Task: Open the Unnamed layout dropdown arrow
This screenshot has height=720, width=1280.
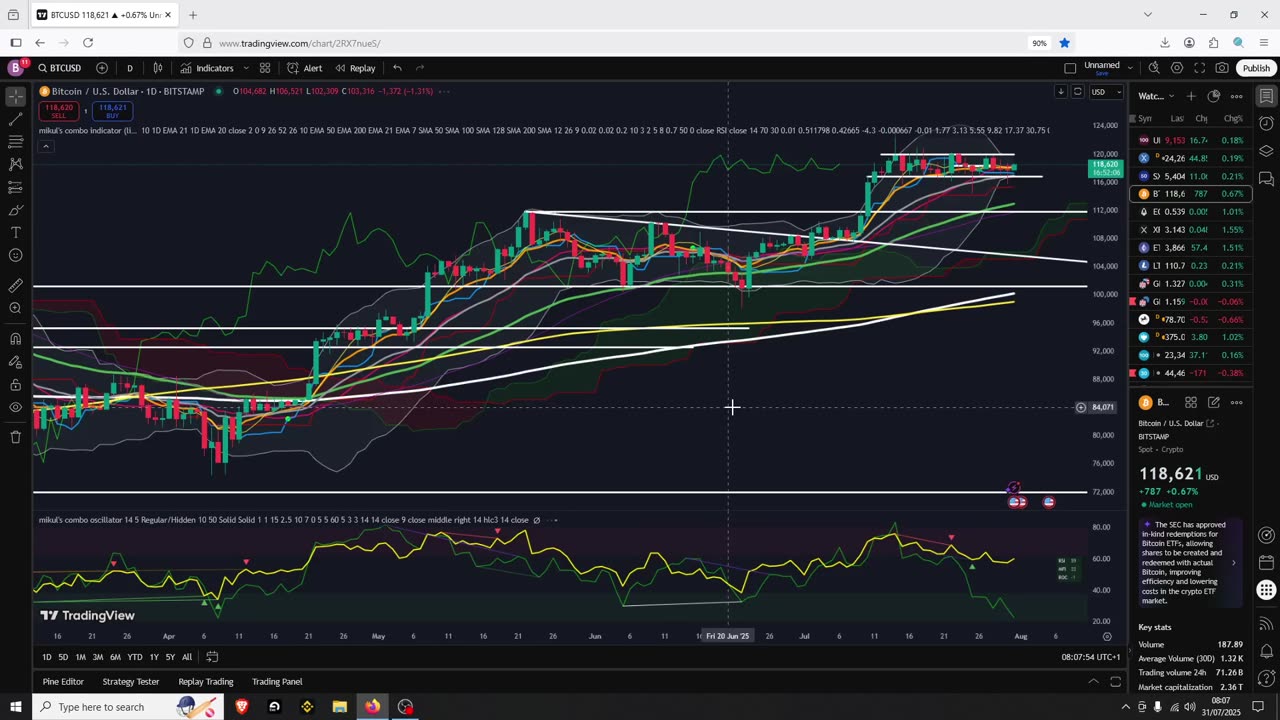Action: coord(1130,68)
